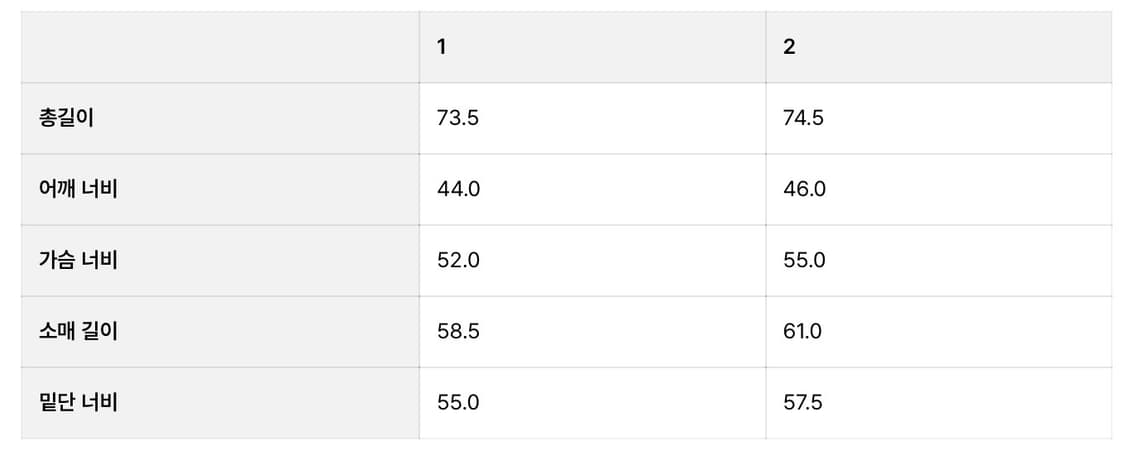Select the 총길이 row label

click(66, 118)
